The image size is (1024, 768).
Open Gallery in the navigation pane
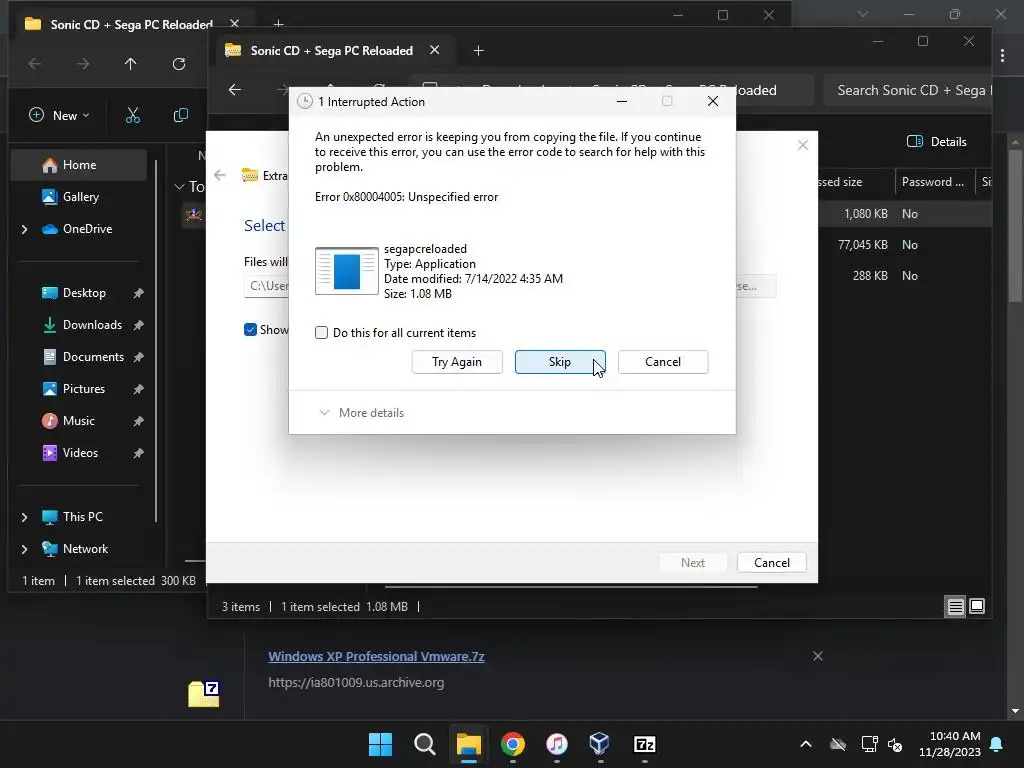pyautogui.click(x=80, y=197)
